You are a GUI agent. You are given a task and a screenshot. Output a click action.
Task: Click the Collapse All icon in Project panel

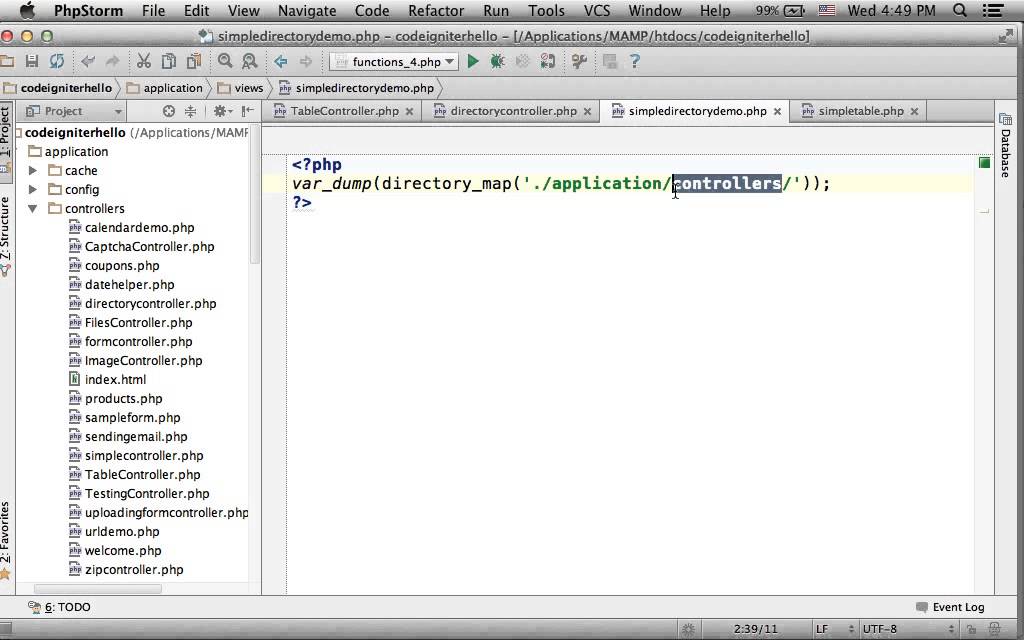tap(190, 111)
